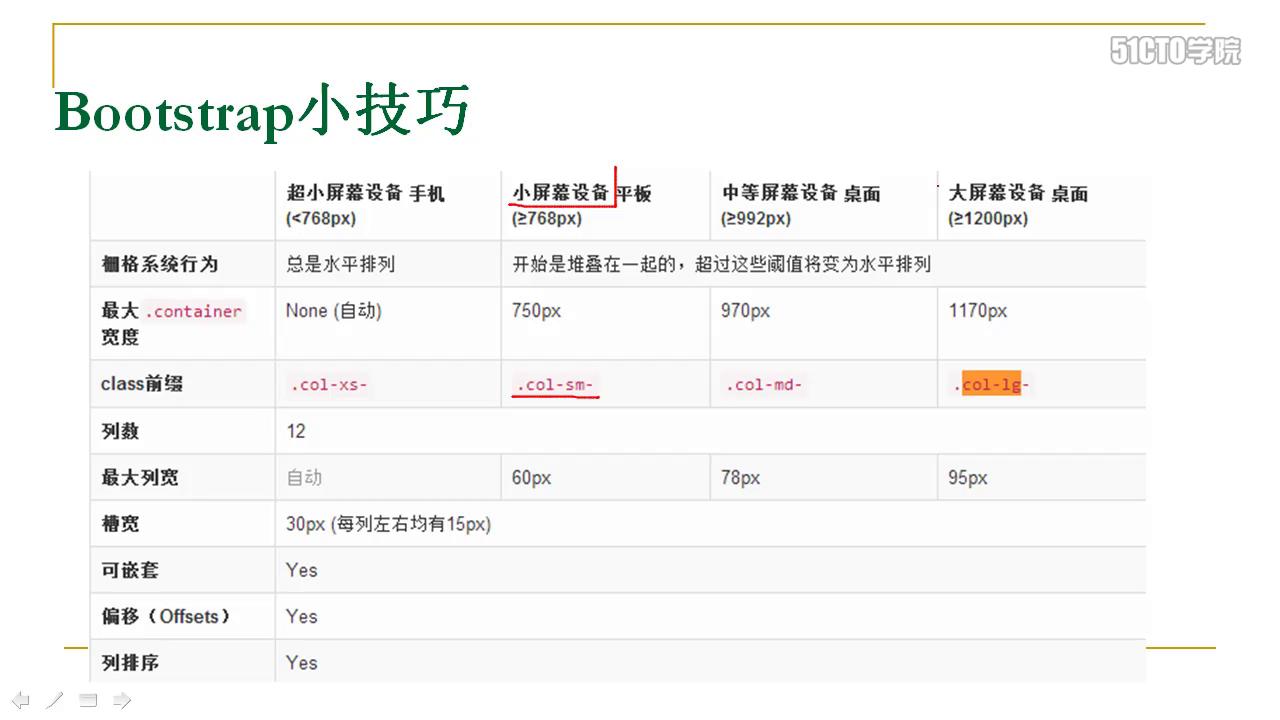Select the 最大列宽 row label
The image size is (1280, 720).
point(139,477)
